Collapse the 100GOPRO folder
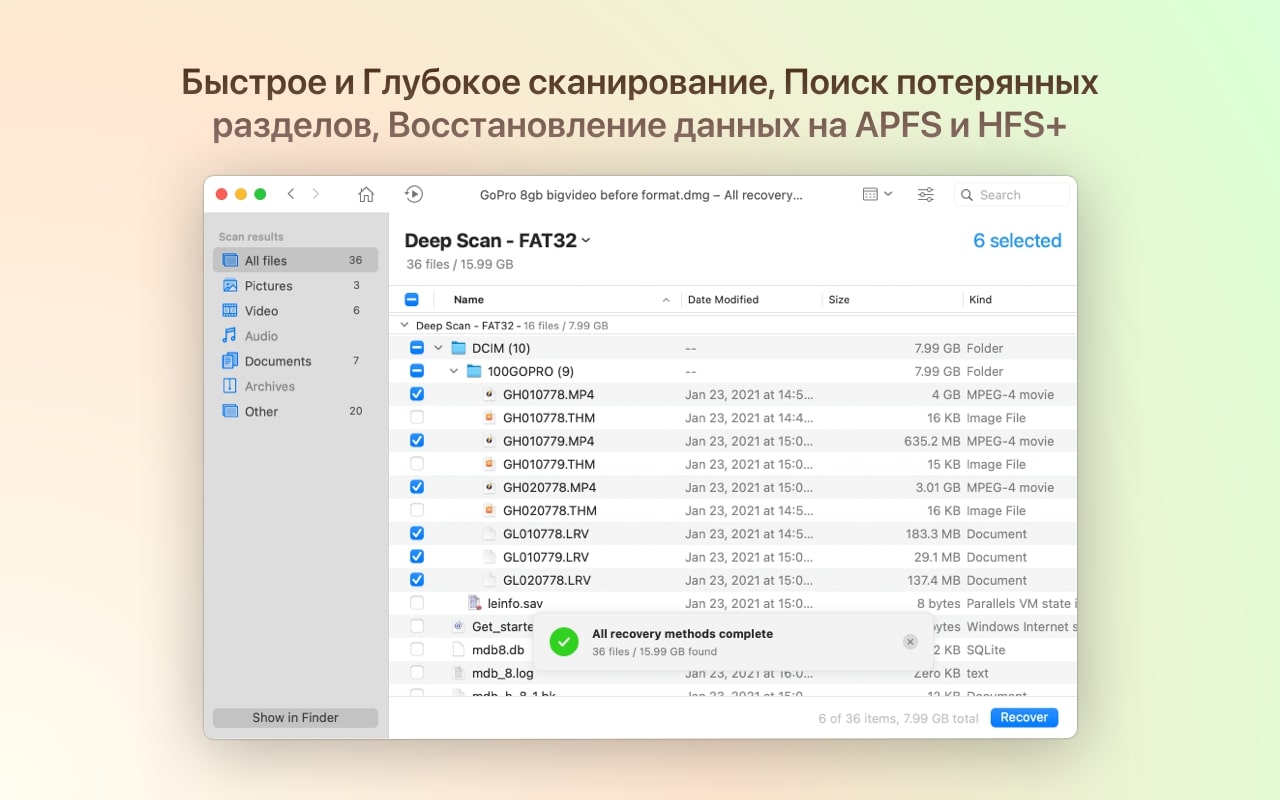Viewport: 1280px width, 800px height. click(x=454, y=370)
